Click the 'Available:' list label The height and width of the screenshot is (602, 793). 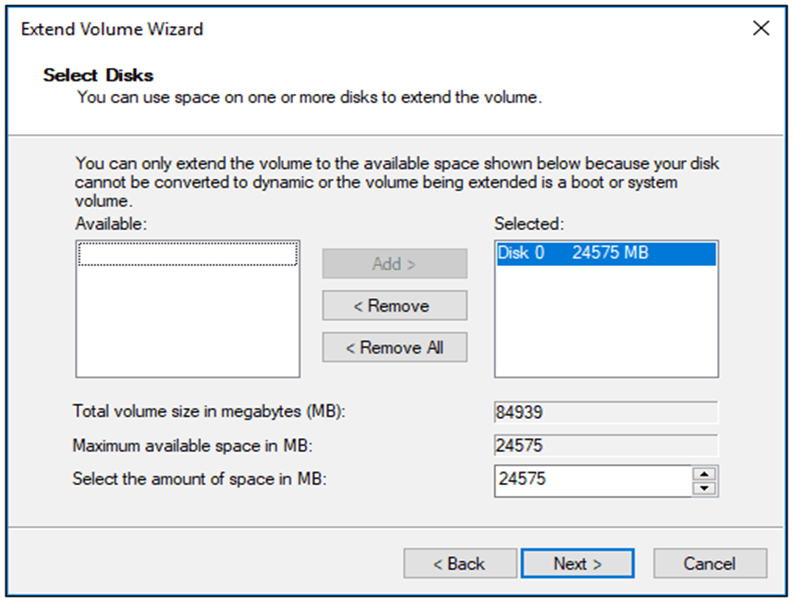[111, 224]
